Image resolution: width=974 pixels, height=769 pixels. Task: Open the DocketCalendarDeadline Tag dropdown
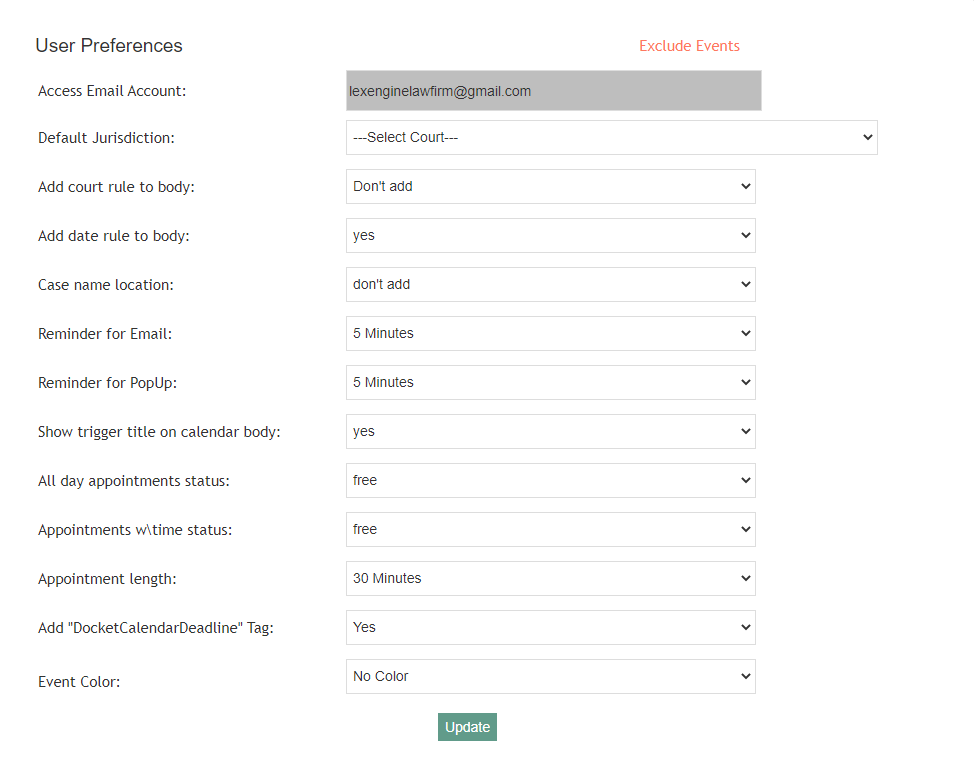point(550,628)
